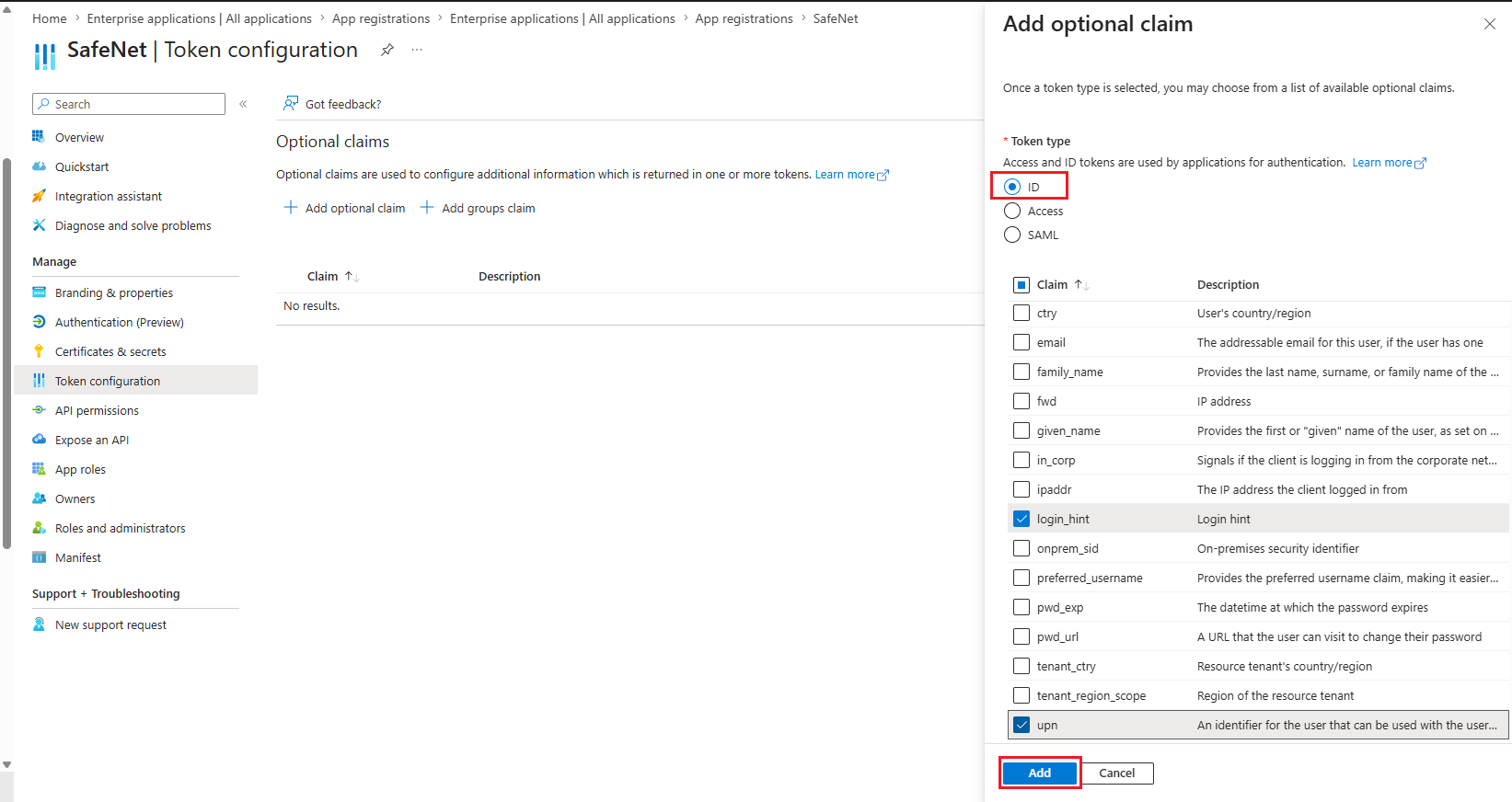This screenshot has width=1512, height=802.
Task: Click the Authentication (Preview) icon
Action: pyautogui.click(x=39, y=322)
